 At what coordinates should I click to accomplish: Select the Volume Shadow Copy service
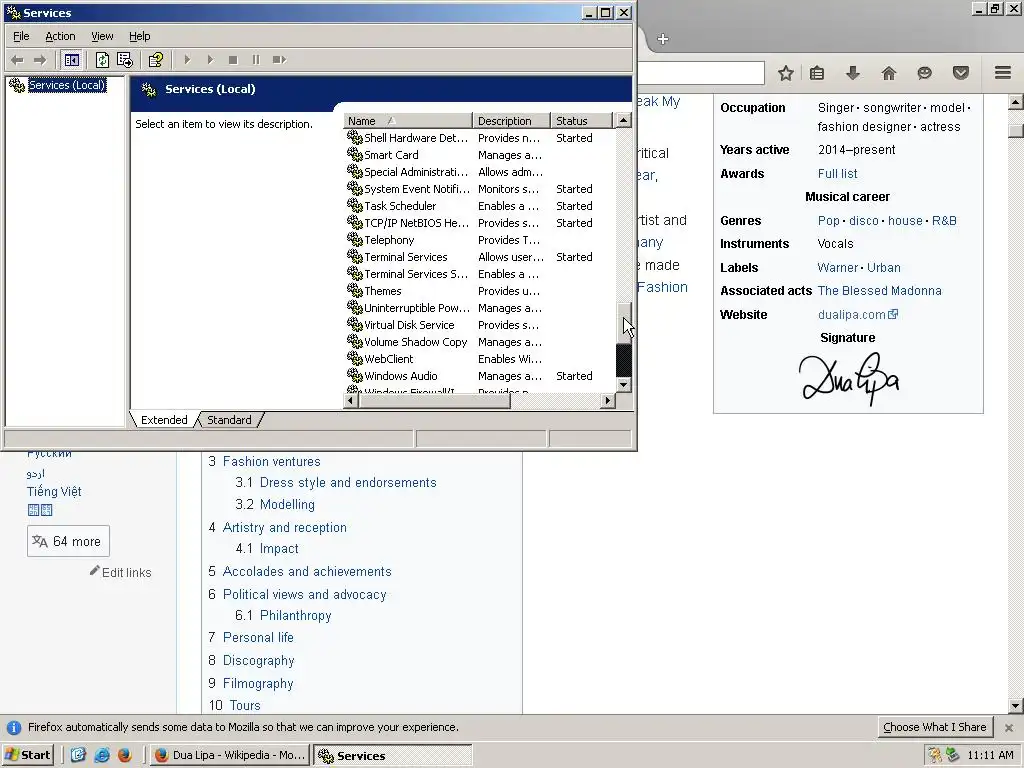[x=479, y=342]
